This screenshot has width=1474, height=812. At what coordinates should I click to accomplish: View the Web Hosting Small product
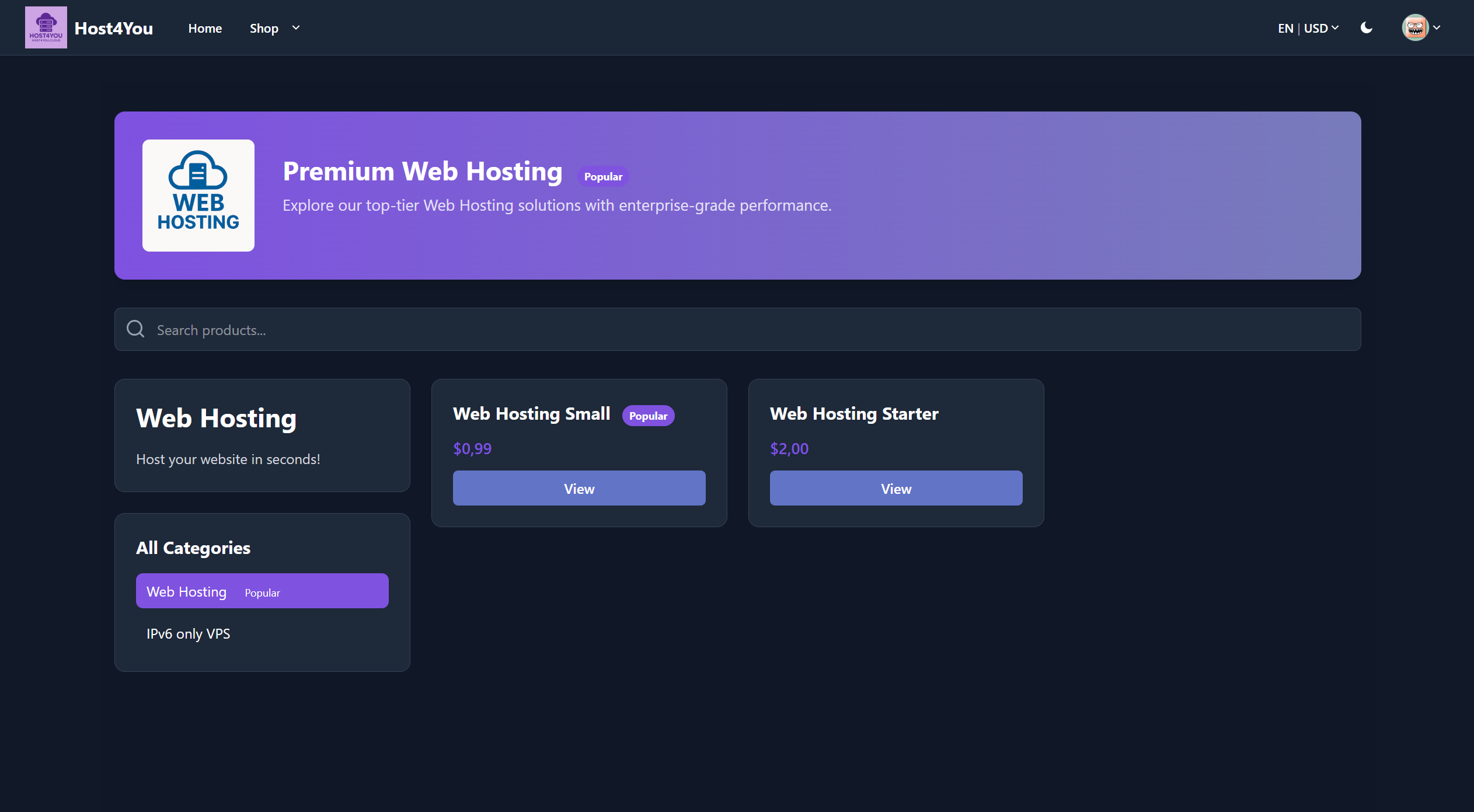click(x=579, y=488)
